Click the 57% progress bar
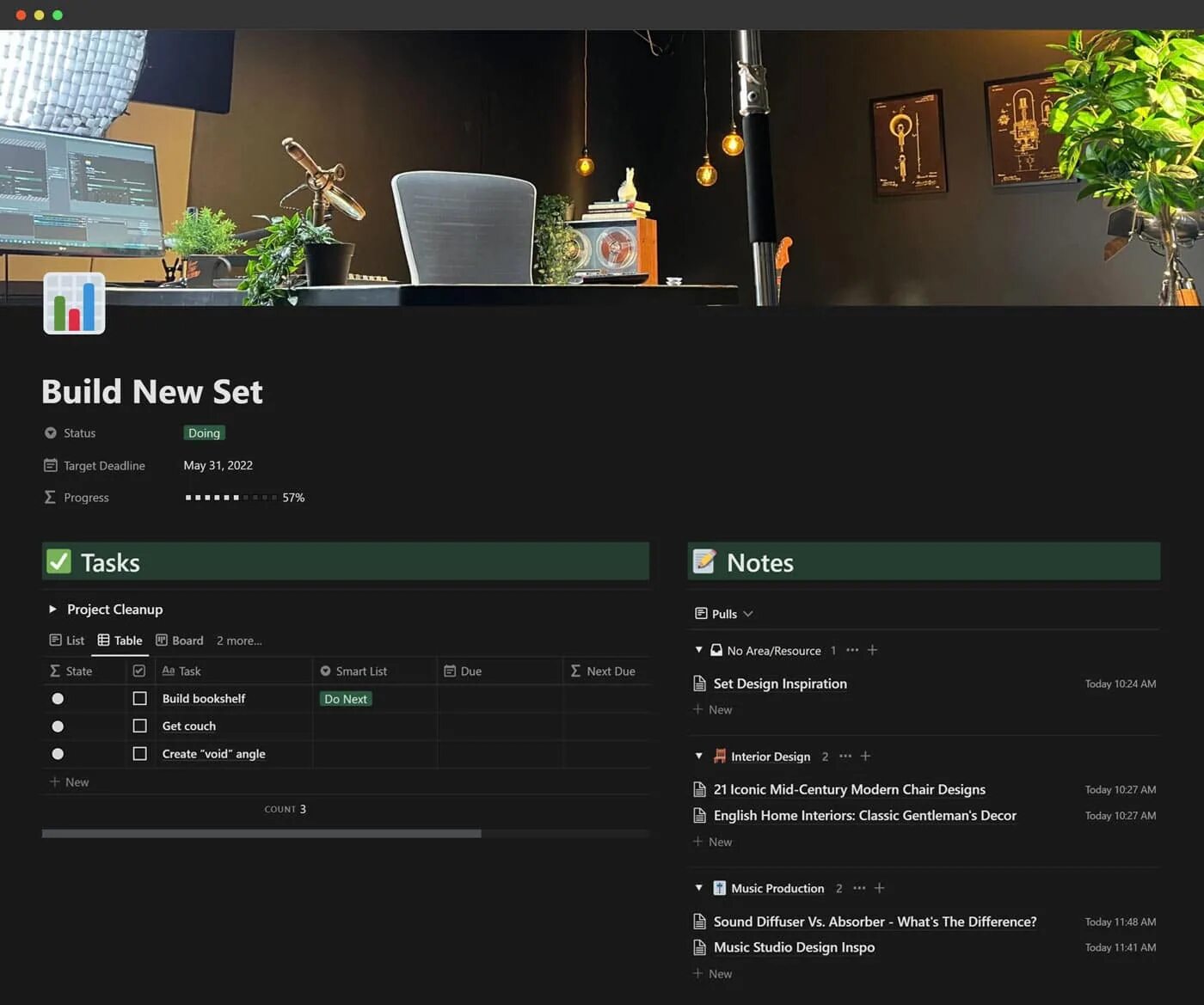The height and width of the screenshot is (1005, 1204). (x=244, y=497)
